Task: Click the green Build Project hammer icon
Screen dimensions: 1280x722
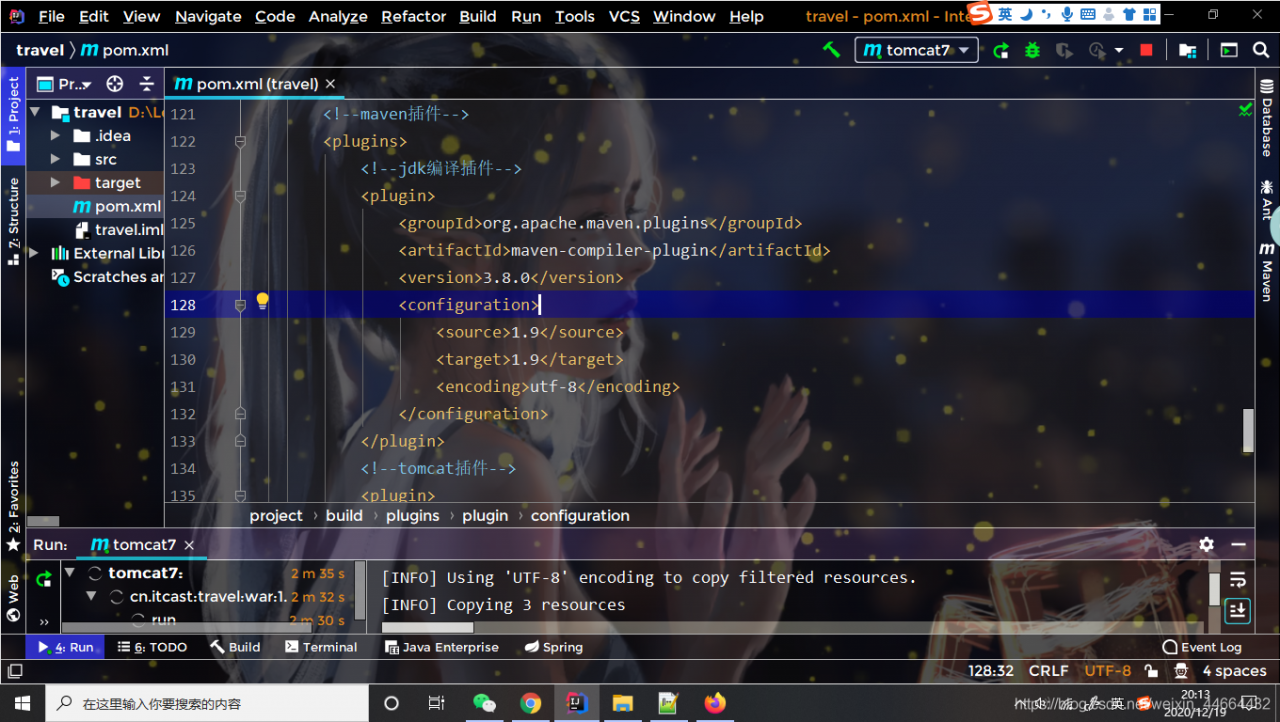Action: click(831, 49)
